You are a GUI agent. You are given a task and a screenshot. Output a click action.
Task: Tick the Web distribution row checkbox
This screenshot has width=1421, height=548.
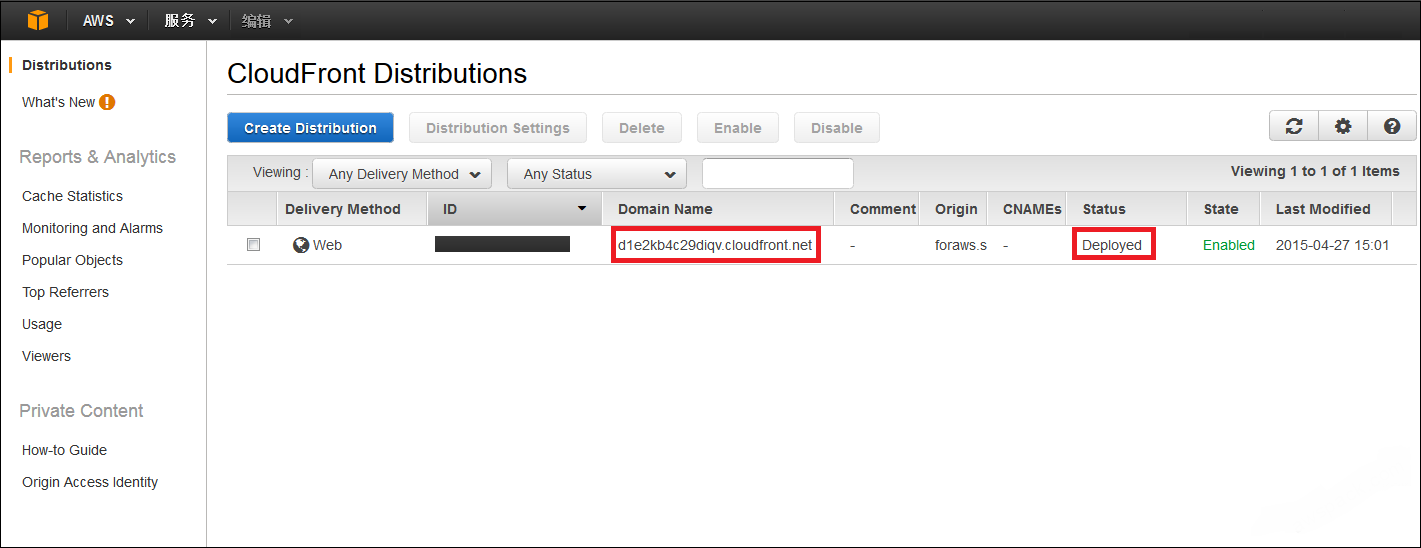253,244
